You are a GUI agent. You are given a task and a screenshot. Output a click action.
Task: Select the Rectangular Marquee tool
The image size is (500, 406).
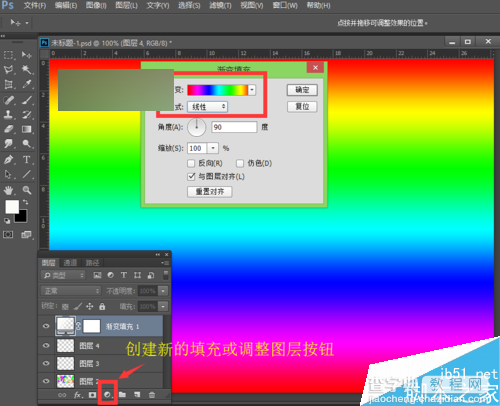coord(8,55)
